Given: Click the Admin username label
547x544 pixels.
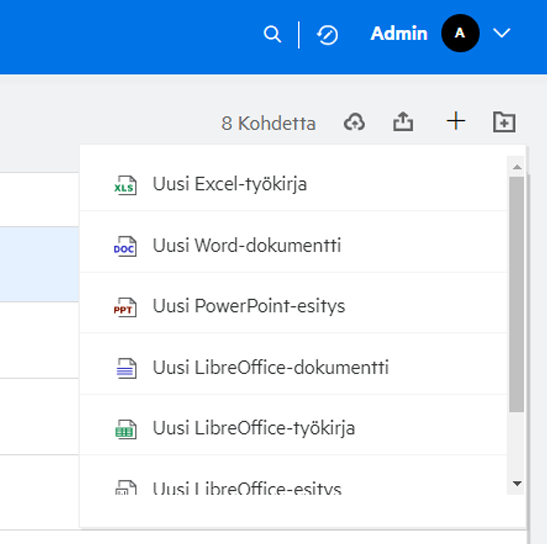Looking at the screenshot, I should [399, 33].
